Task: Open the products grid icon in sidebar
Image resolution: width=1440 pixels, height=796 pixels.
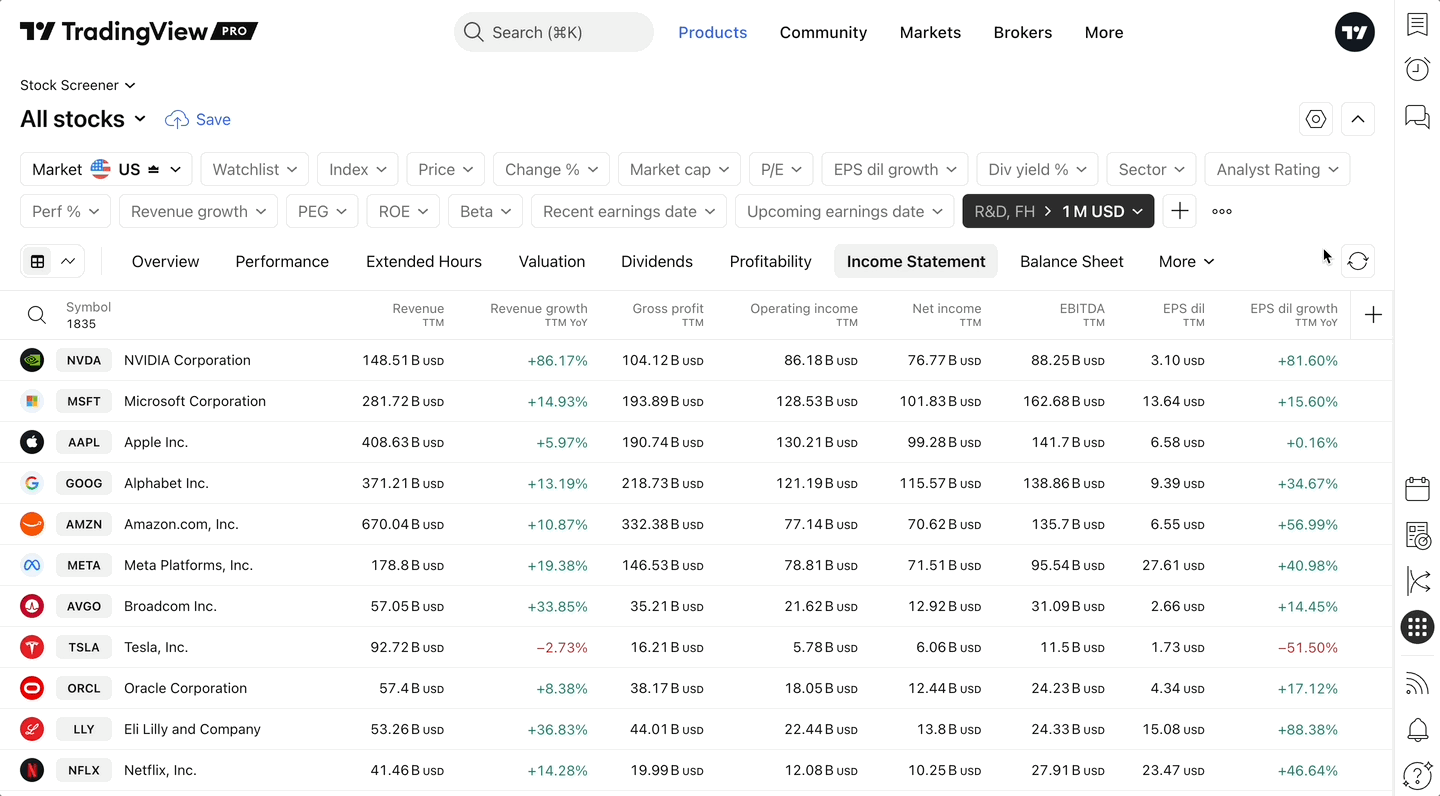Action: click(x=1417, y=627)
